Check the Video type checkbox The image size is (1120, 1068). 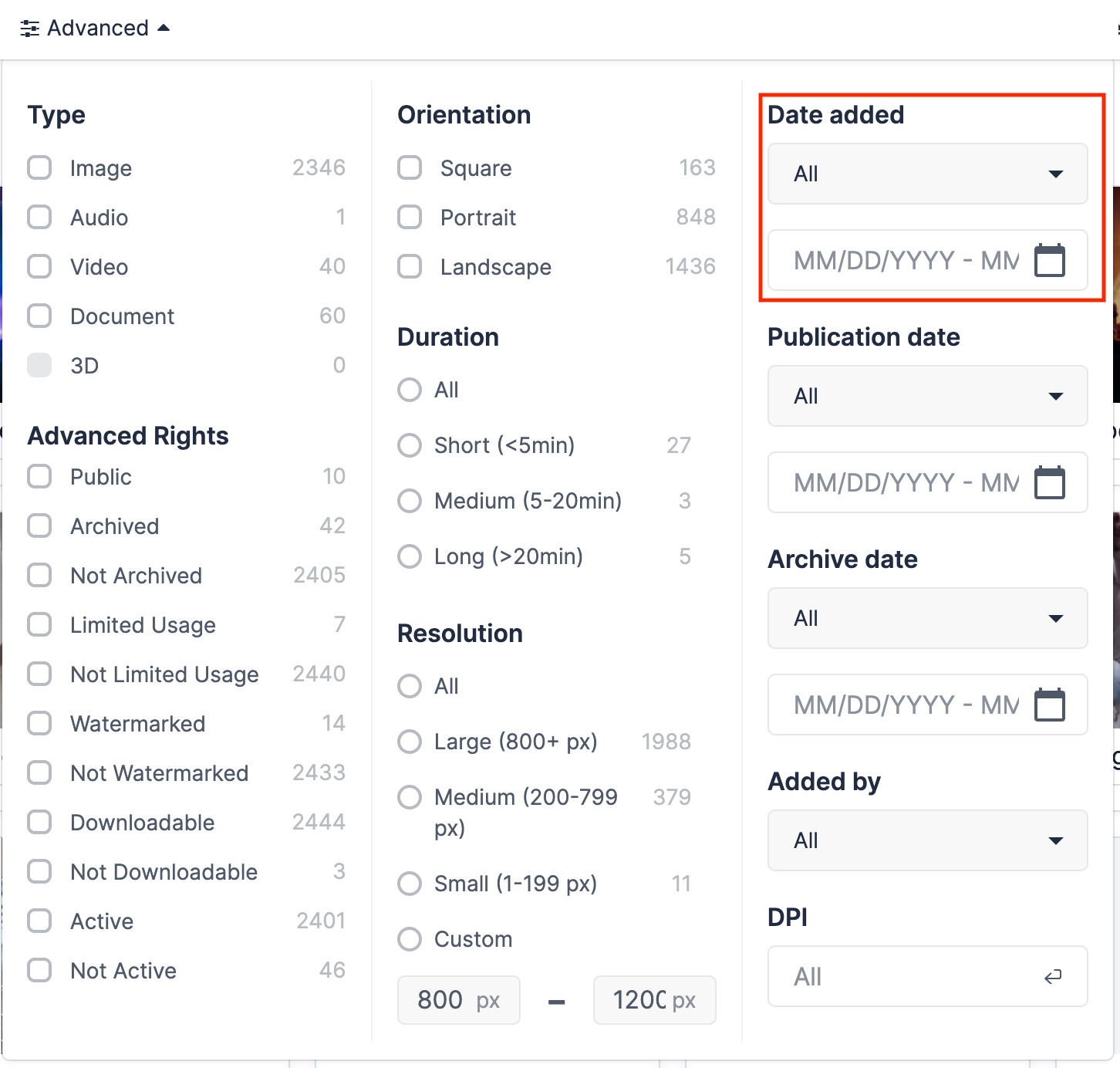coord(39,266)
